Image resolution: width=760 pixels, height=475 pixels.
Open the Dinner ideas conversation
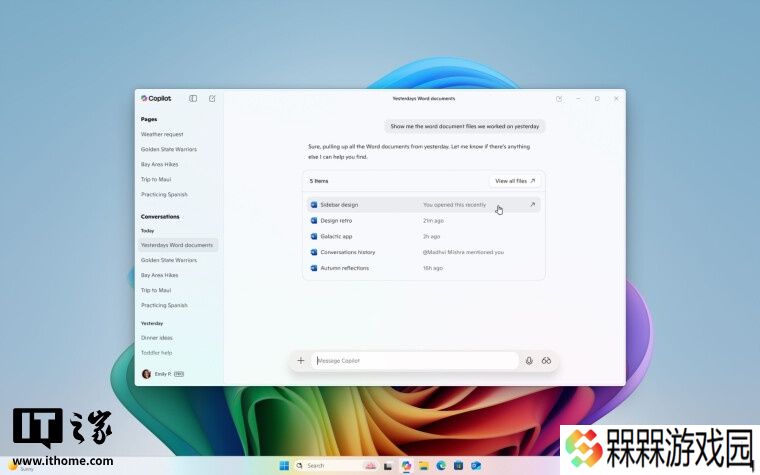click(x=157, y=338)
